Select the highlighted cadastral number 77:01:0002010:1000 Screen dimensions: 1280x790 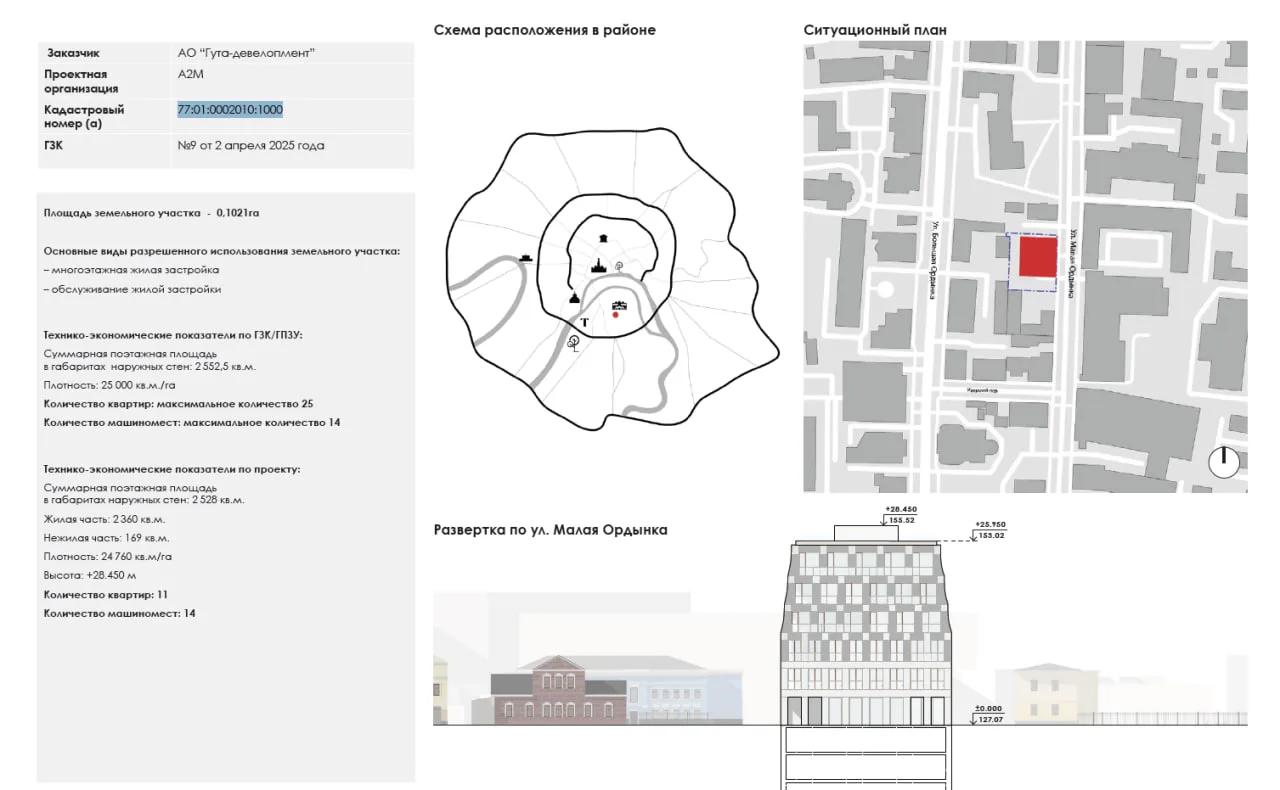pos(230,110)
